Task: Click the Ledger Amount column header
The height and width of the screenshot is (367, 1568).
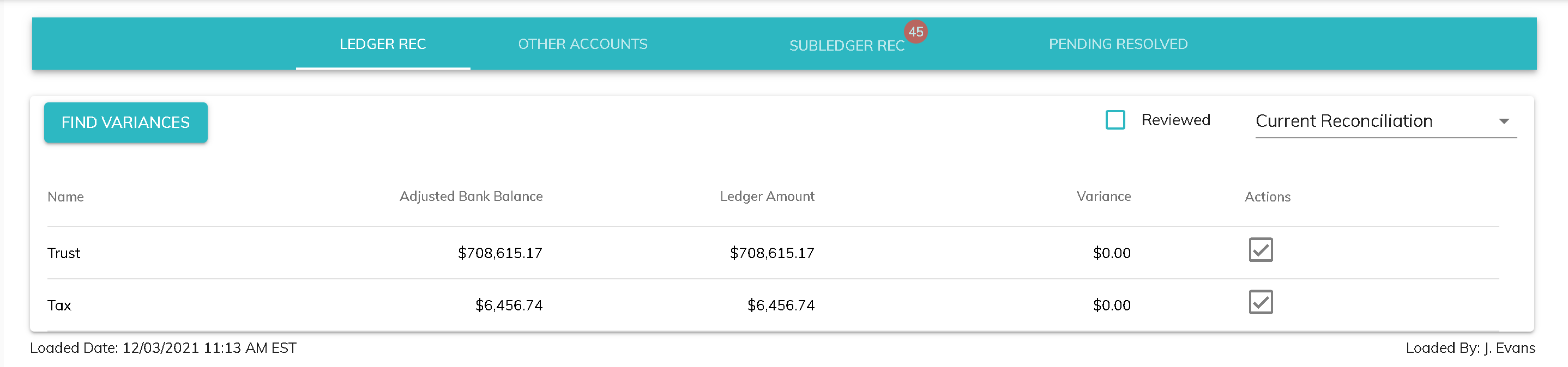Action: (767, 196)
